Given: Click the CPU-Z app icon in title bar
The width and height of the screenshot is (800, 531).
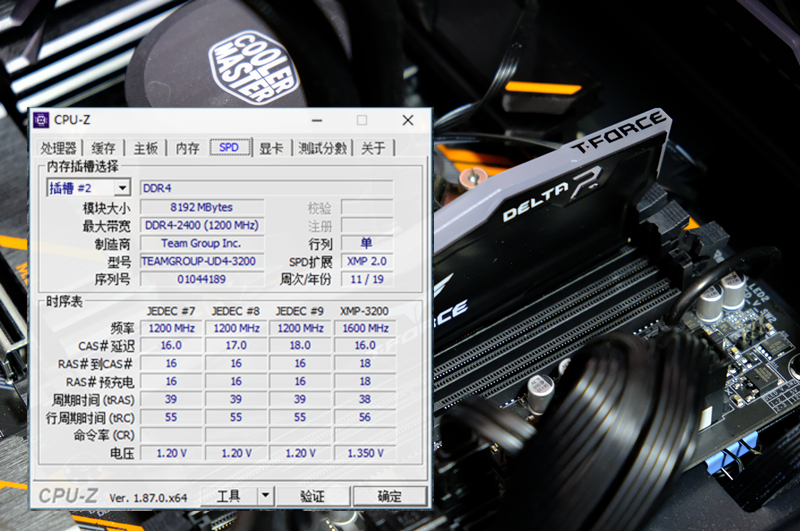Looking at the screenshot, I should coord(41,120).
